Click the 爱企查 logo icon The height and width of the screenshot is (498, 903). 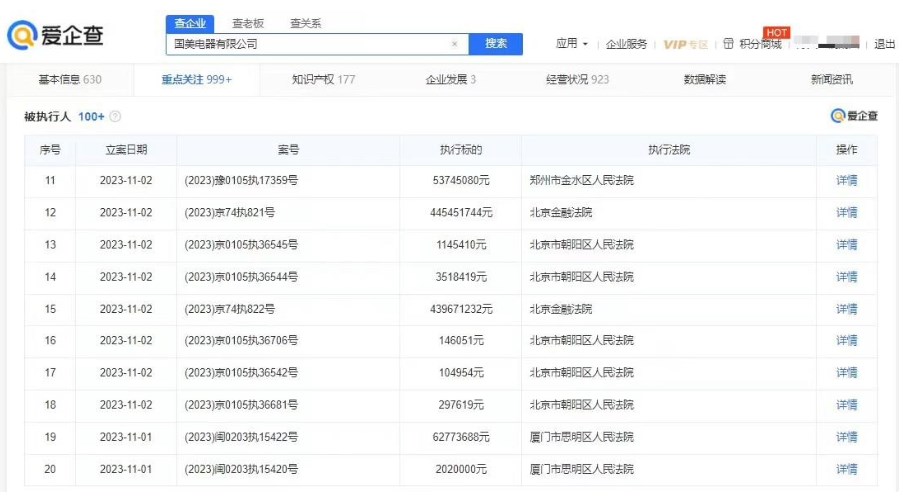(x=21, y=35)
